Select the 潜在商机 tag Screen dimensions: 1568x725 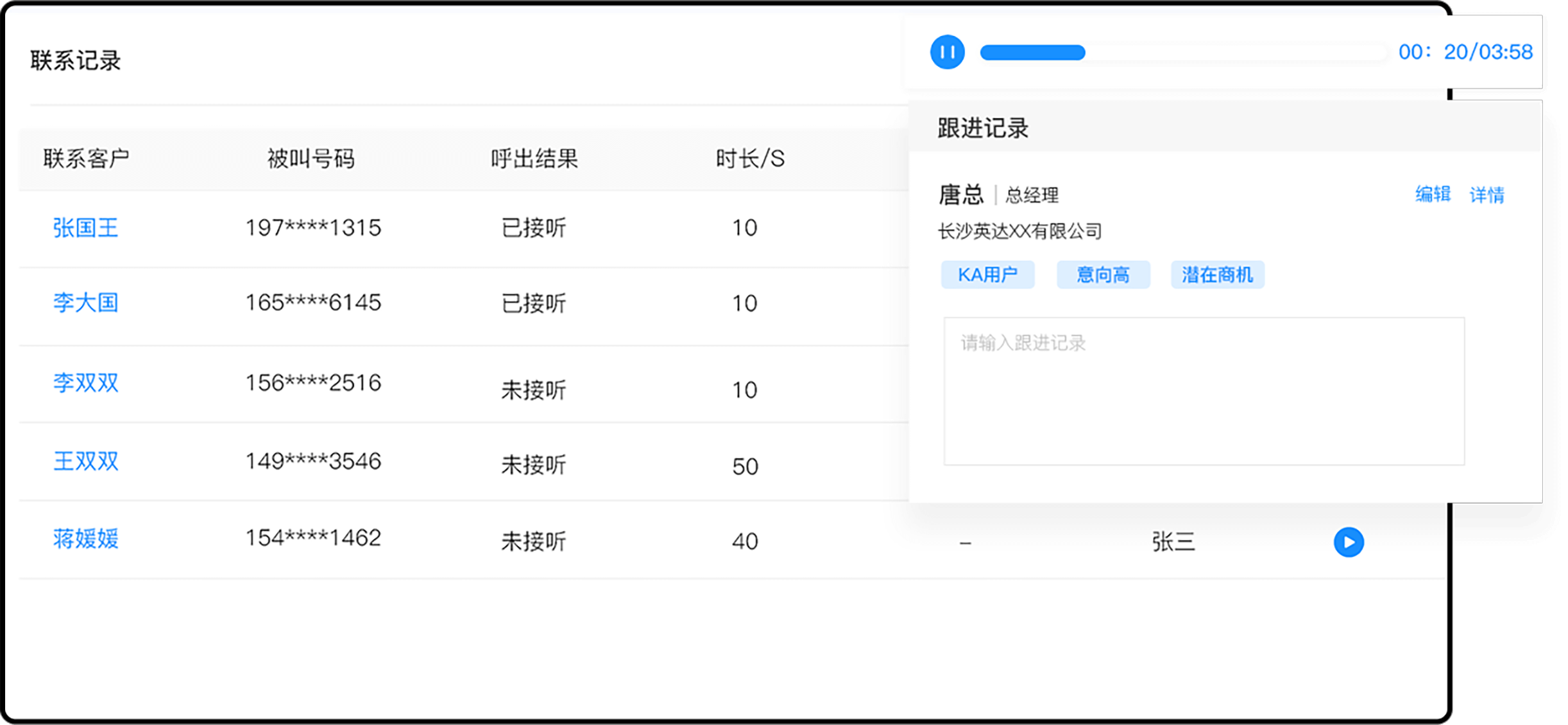click(x=1217, y=275)
